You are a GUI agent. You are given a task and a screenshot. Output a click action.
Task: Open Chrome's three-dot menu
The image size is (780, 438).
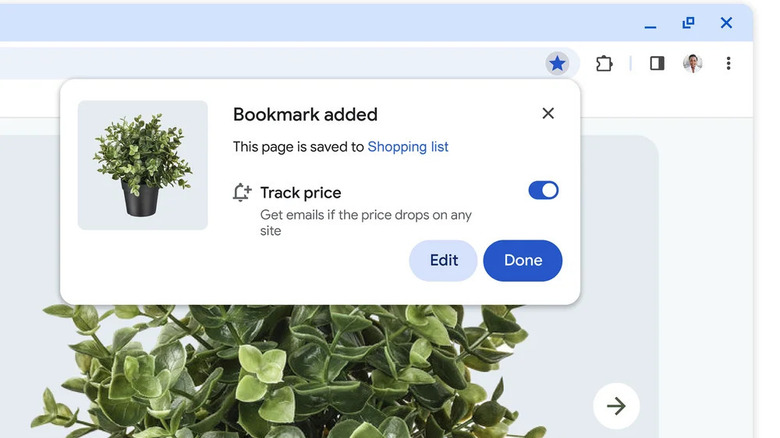[728, 63]
